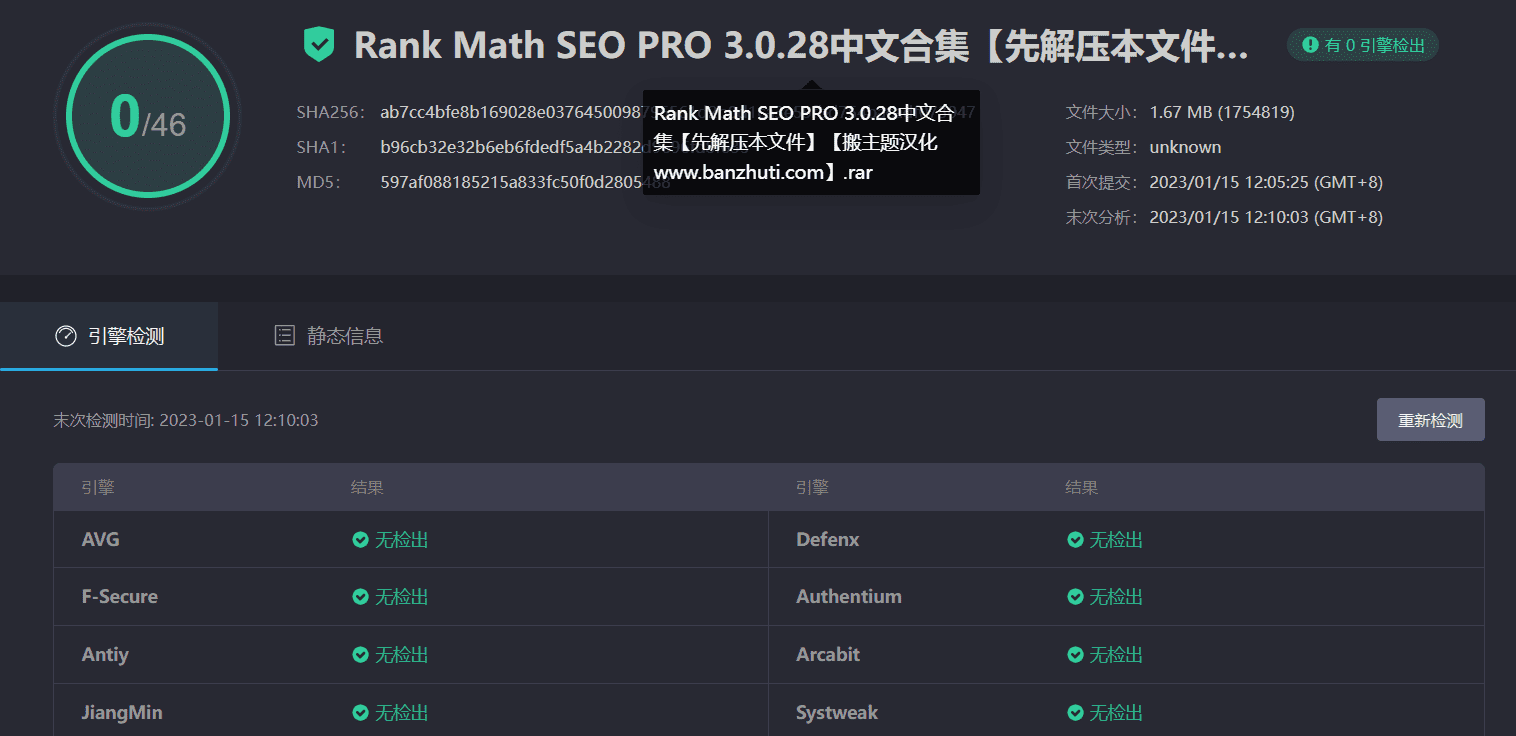The width and height of the screenshot is (1516, 736).
Task: Click the Defenx engine name
Action: (828, 540)
